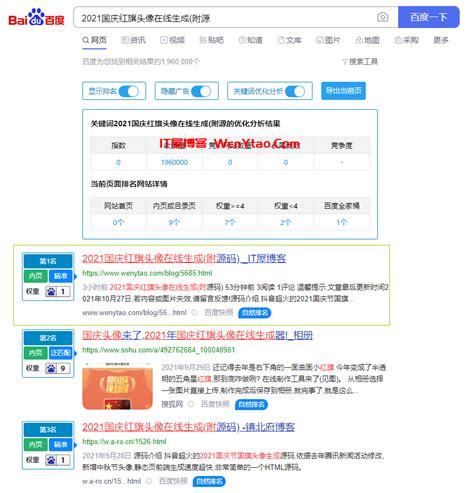Select the 网页 tab

point(94,40)
